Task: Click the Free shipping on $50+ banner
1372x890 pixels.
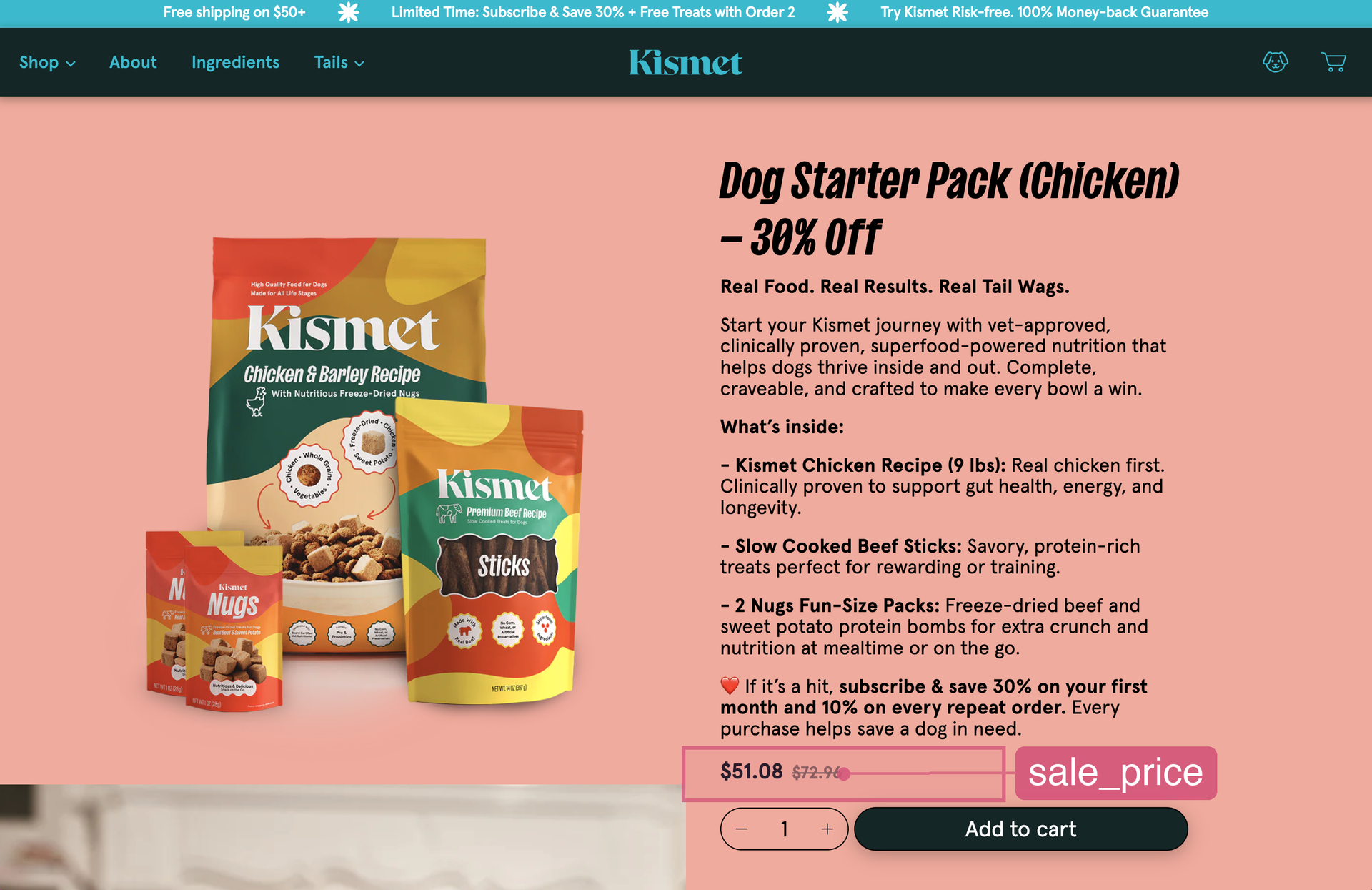Action: click(x=234, y=12)
